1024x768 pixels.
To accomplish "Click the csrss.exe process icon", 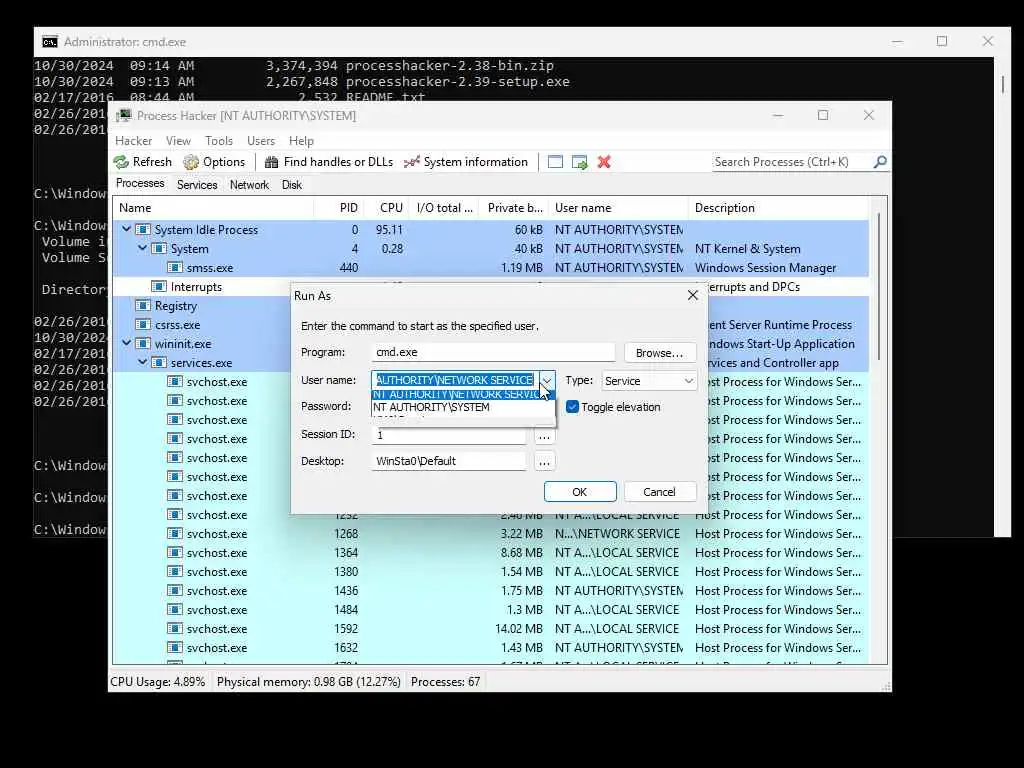I will 143,325.
